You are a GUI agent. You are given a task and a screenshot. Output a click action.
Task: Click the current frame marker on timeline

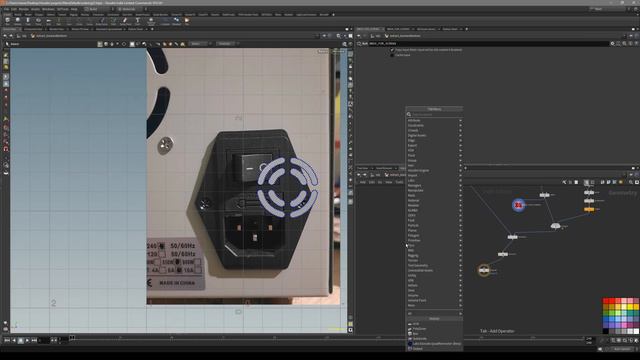pos(72,338)
